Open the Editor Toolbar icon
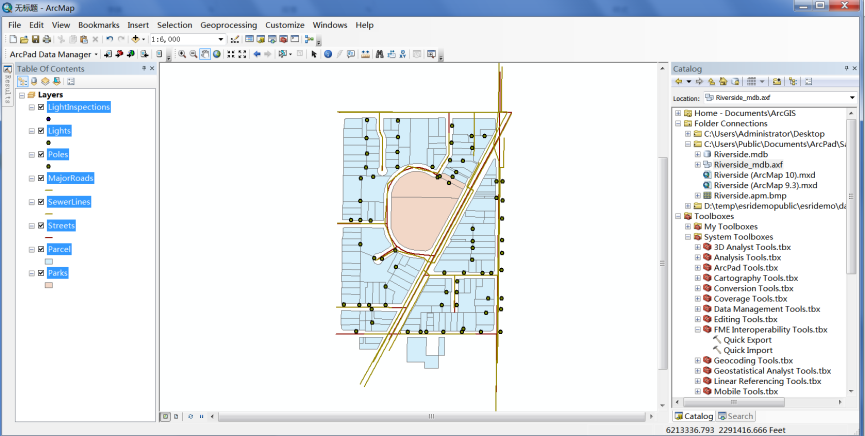Image resolution: width=865 pixels, height=436 pixels. pos(234,39)
